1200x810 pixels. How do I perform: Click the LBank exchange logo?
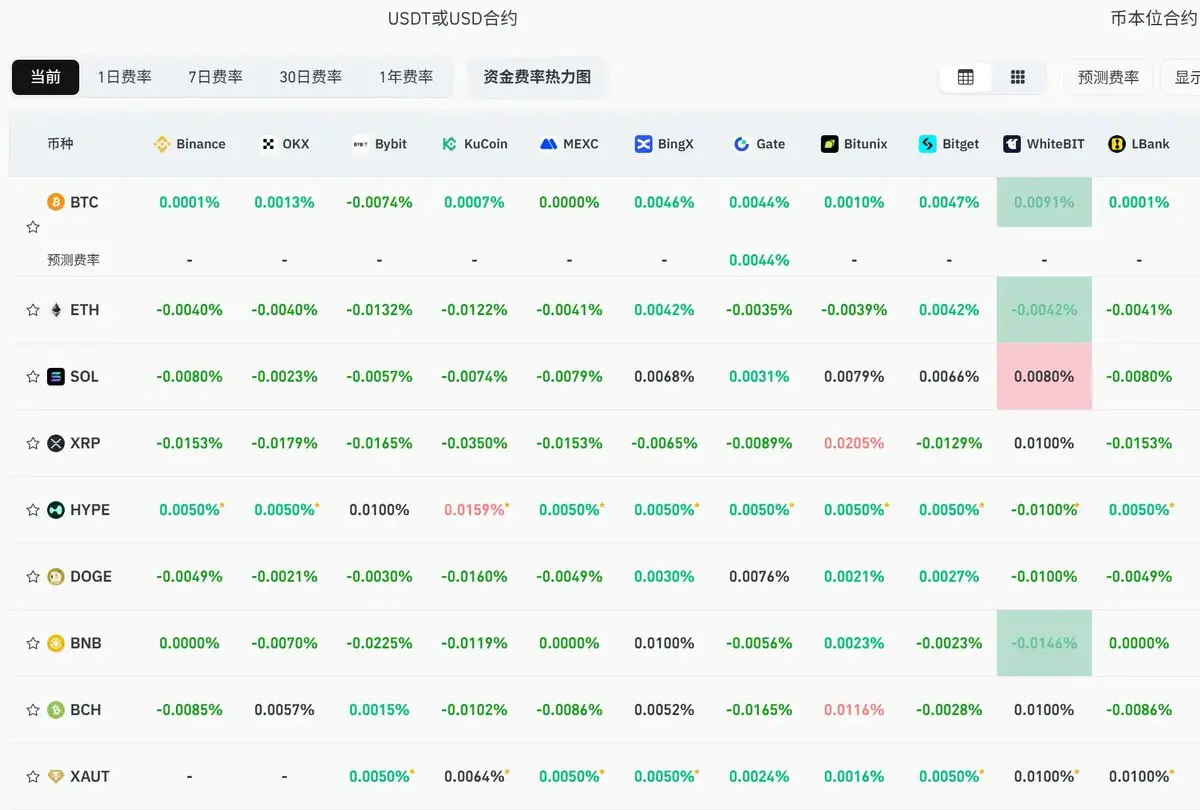[1116, 144]
